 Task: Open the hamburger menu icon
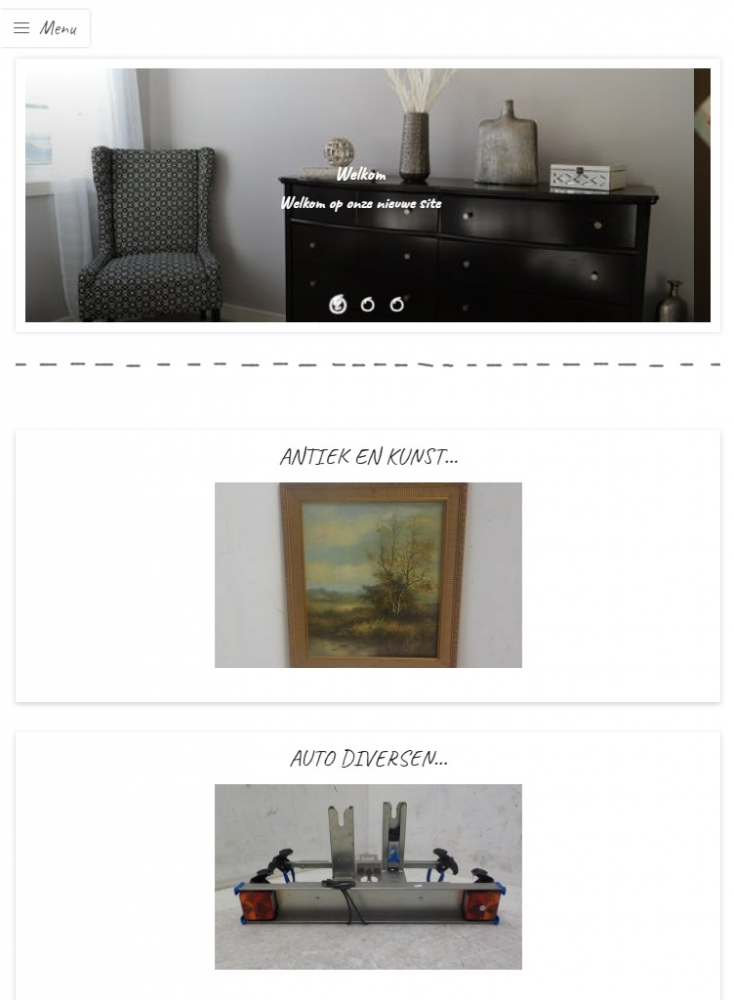[21, 27]
